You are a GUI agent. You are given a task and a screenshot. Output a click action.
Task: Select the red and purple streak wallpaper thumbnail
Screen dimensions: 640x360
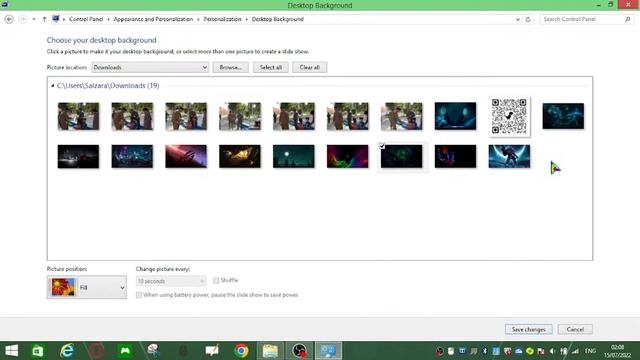(x=186, y=156)
